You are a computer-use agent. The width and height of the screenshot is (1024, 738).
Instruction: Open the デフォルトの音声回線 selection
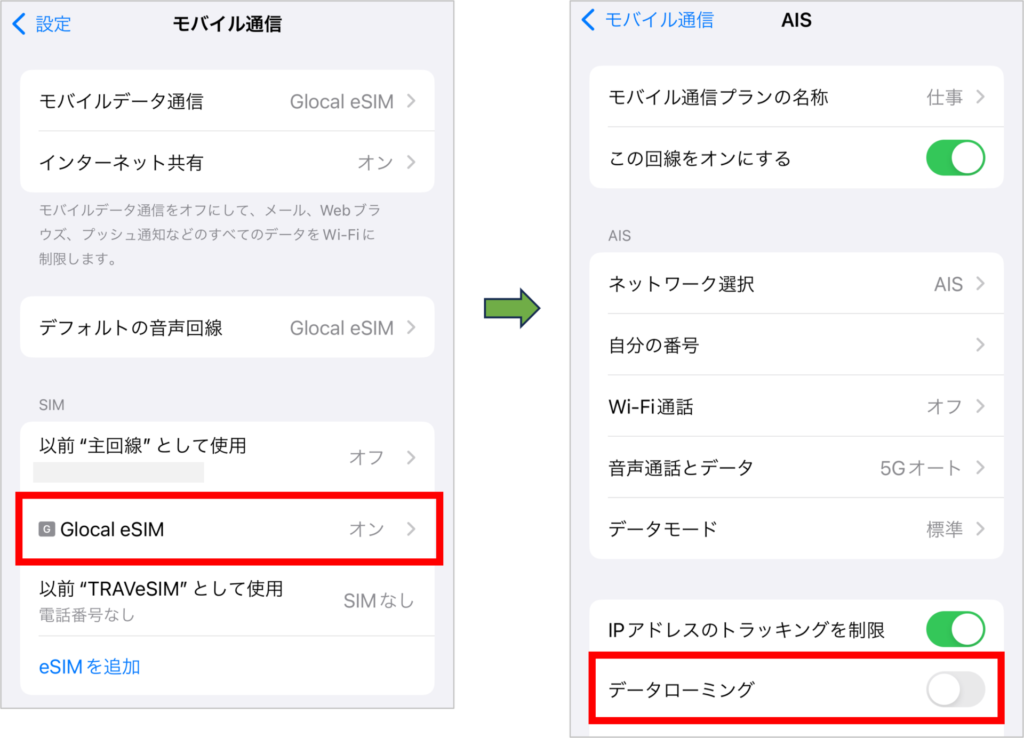pos(227,327)
